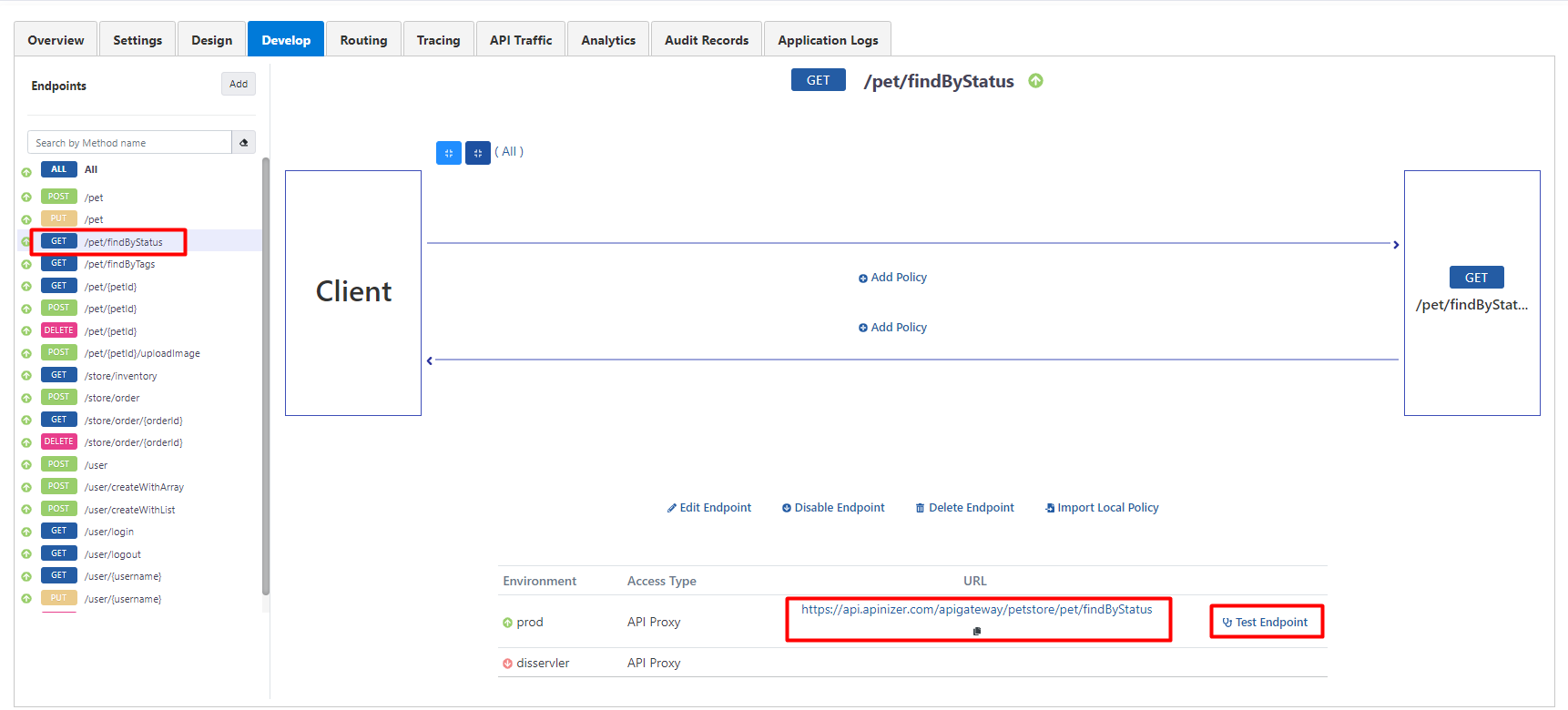The width and height of the screenshot is (1568, 710).
Task: Click Test Endpoint for prod environment
Action: tap(1266, 623)
